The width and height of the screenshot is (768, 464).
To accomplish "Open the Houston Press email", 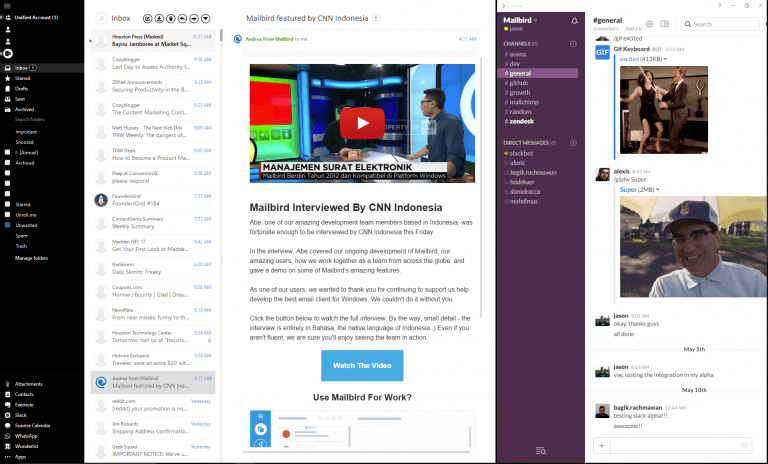I will [x=153, y=40].
